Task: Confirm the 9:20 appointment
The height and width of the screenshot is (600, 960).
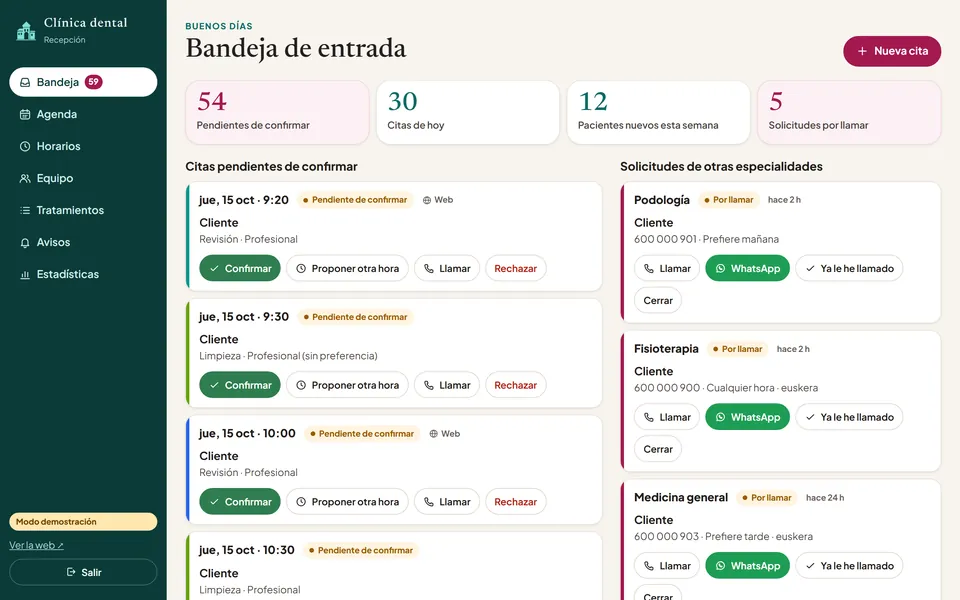Action: (240, 268)
